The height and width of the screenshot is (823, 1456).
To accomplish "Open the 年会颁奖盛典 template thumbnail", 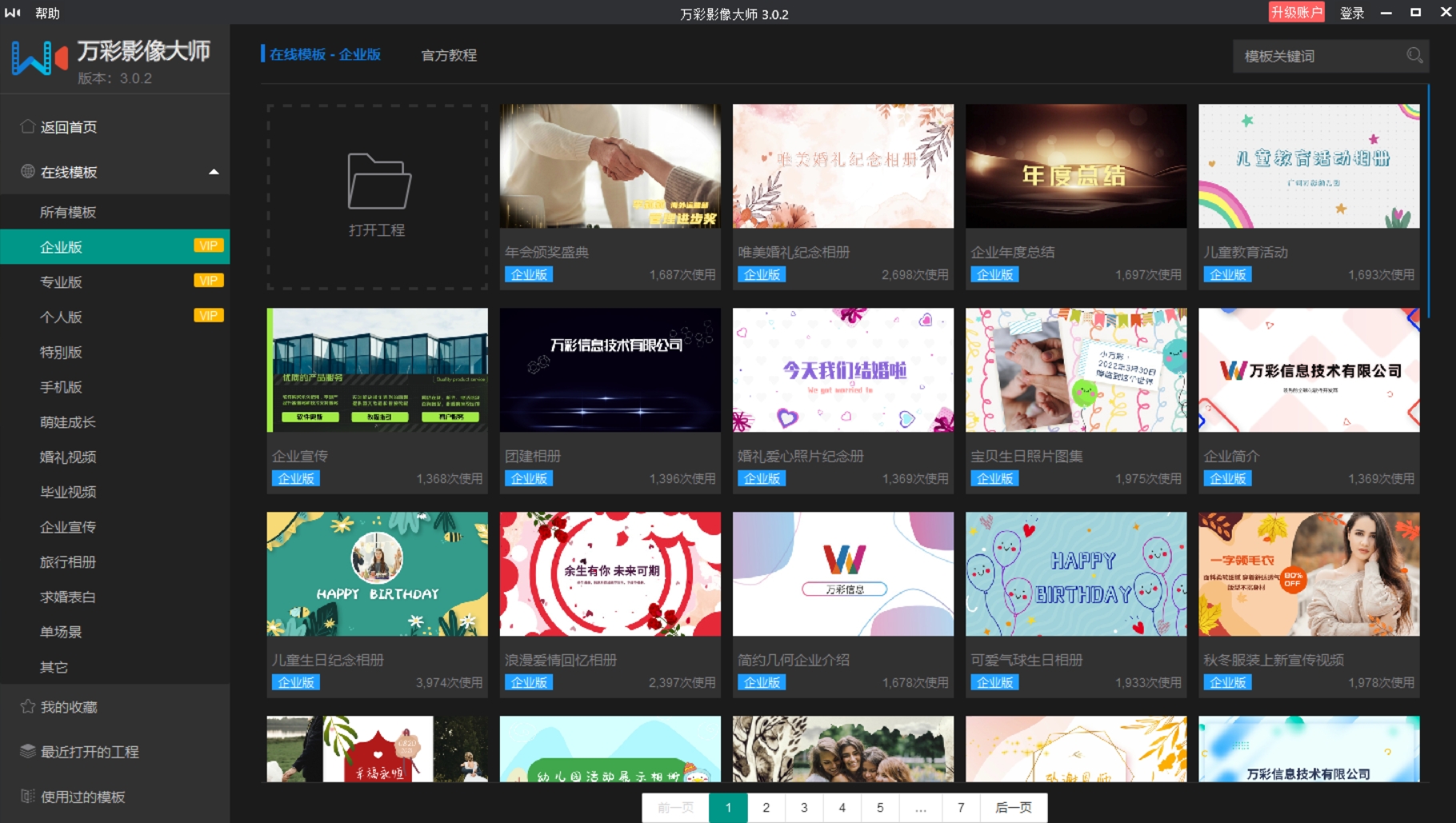I will pyautogui.click(x=610, y=166).
